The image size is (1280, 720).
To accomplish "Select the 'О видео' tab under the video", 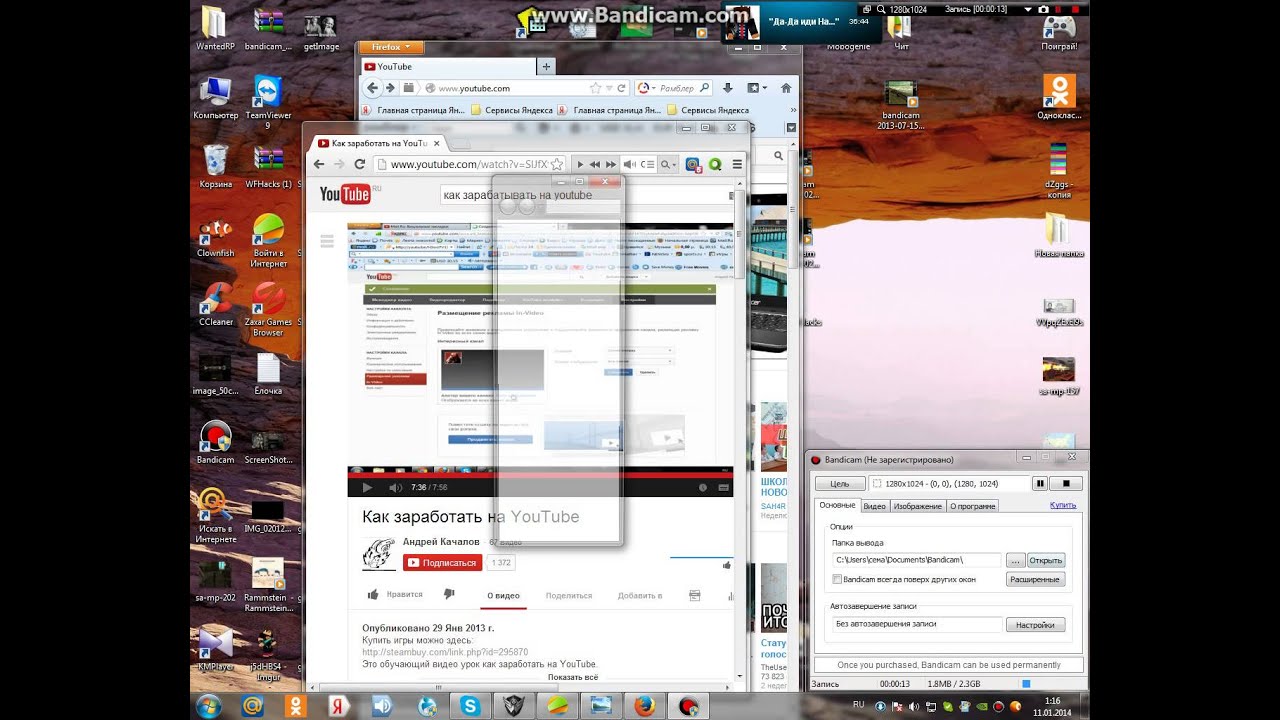I will coord(503,595).
